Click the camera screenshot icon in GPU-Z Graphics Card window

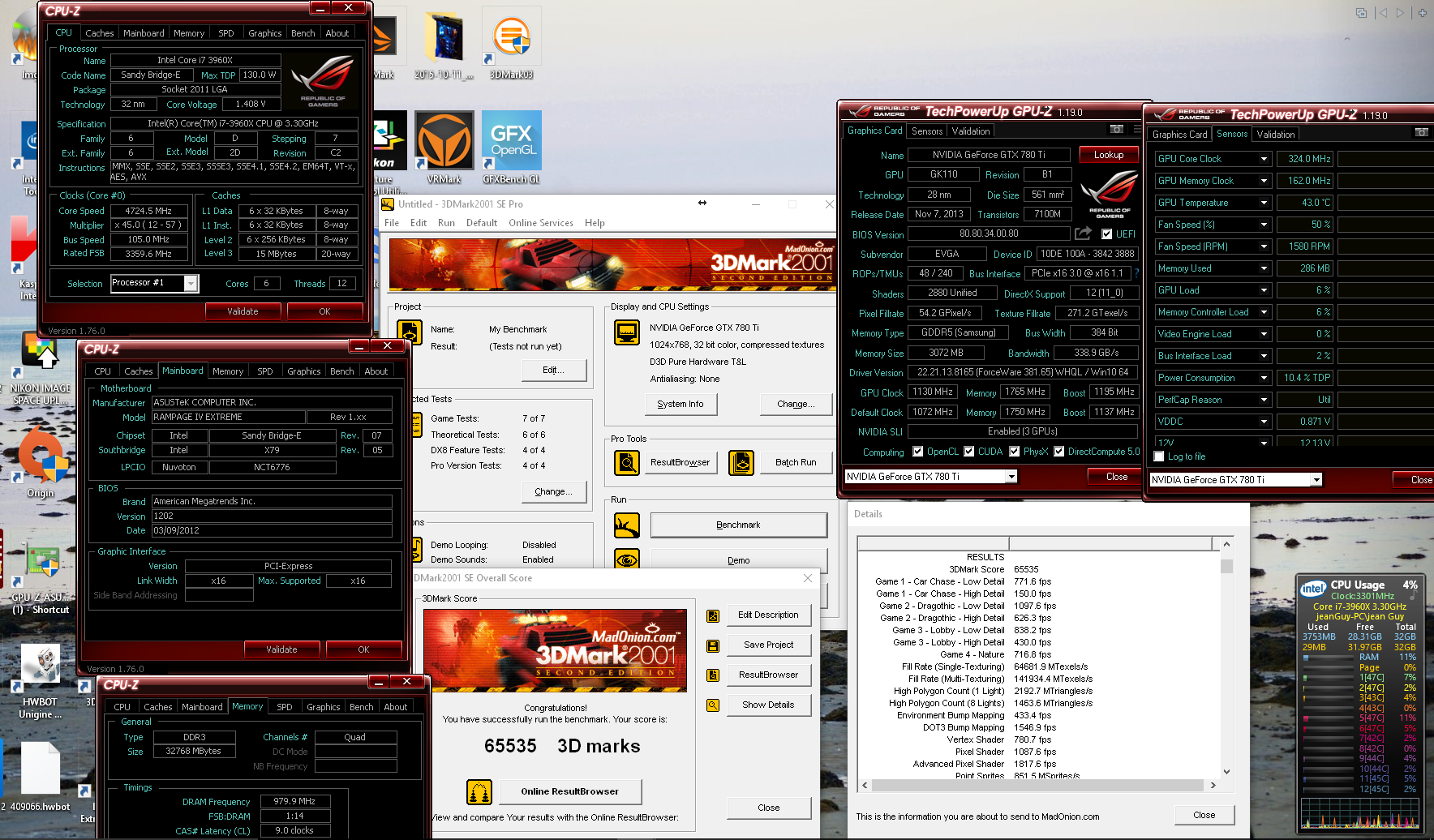click(x=1117, y=130)
